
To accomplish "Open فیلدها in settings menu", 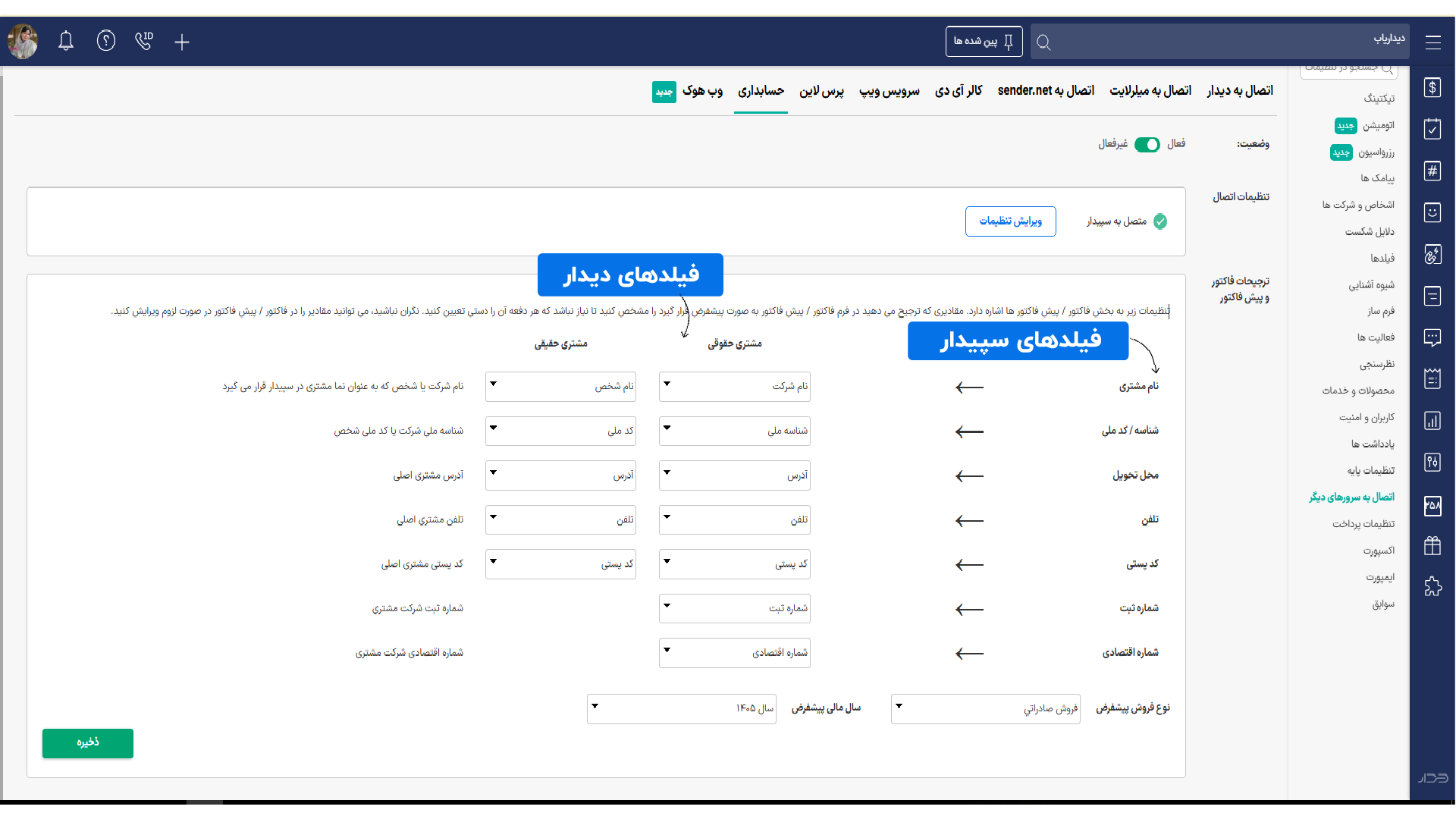I will coord(1382,259).
